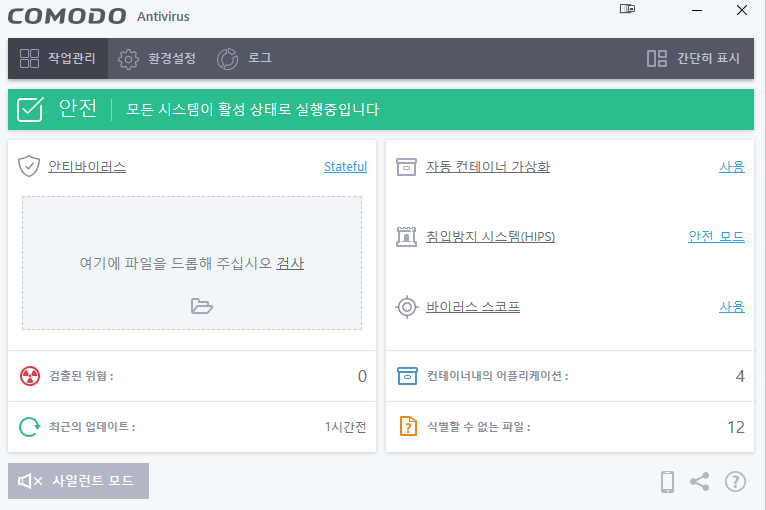Click the 로그 circular icon
766x510 pixels.
pyautogui.click(x=228, y=59)
